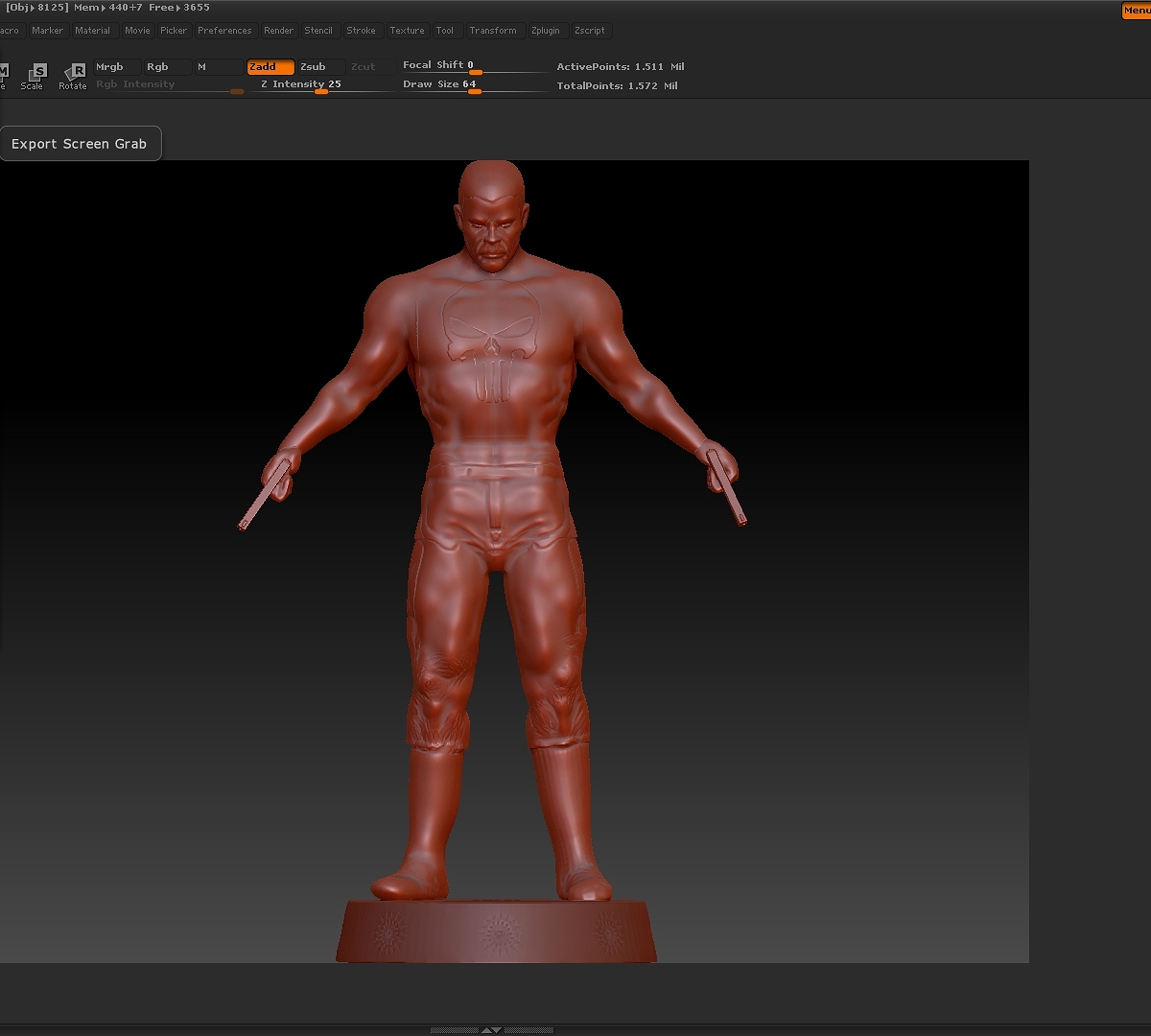Enable the Mrgb paint mode

116,67
